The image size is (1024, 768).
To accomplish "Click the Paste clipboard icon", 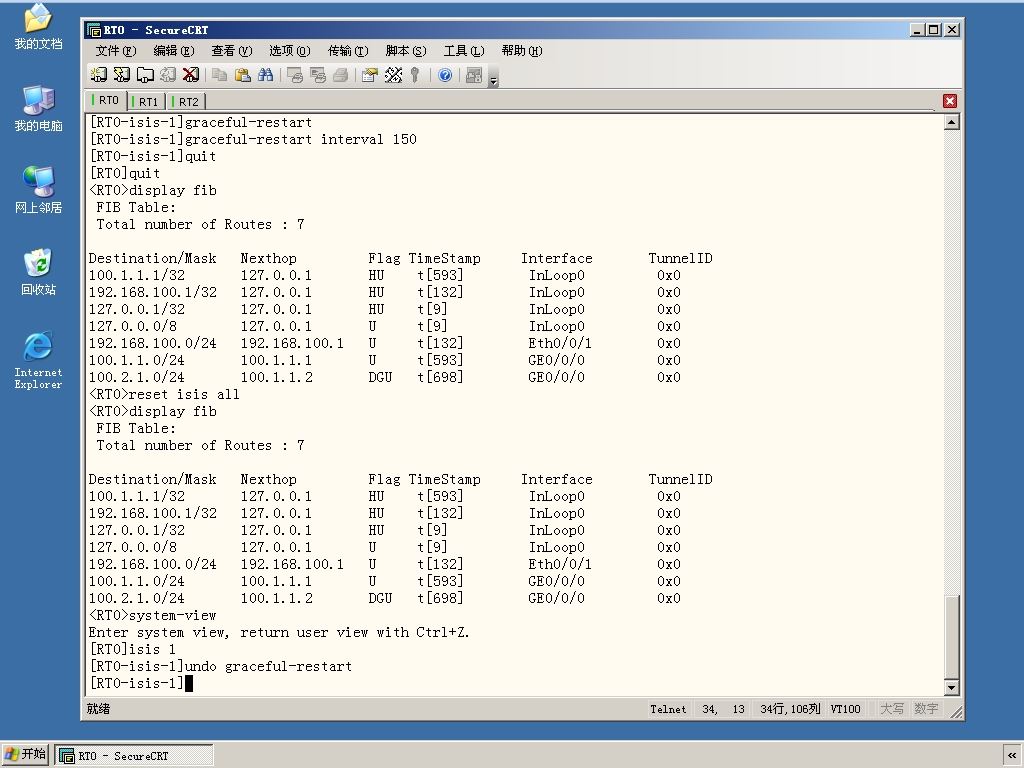I will [242, 75].
